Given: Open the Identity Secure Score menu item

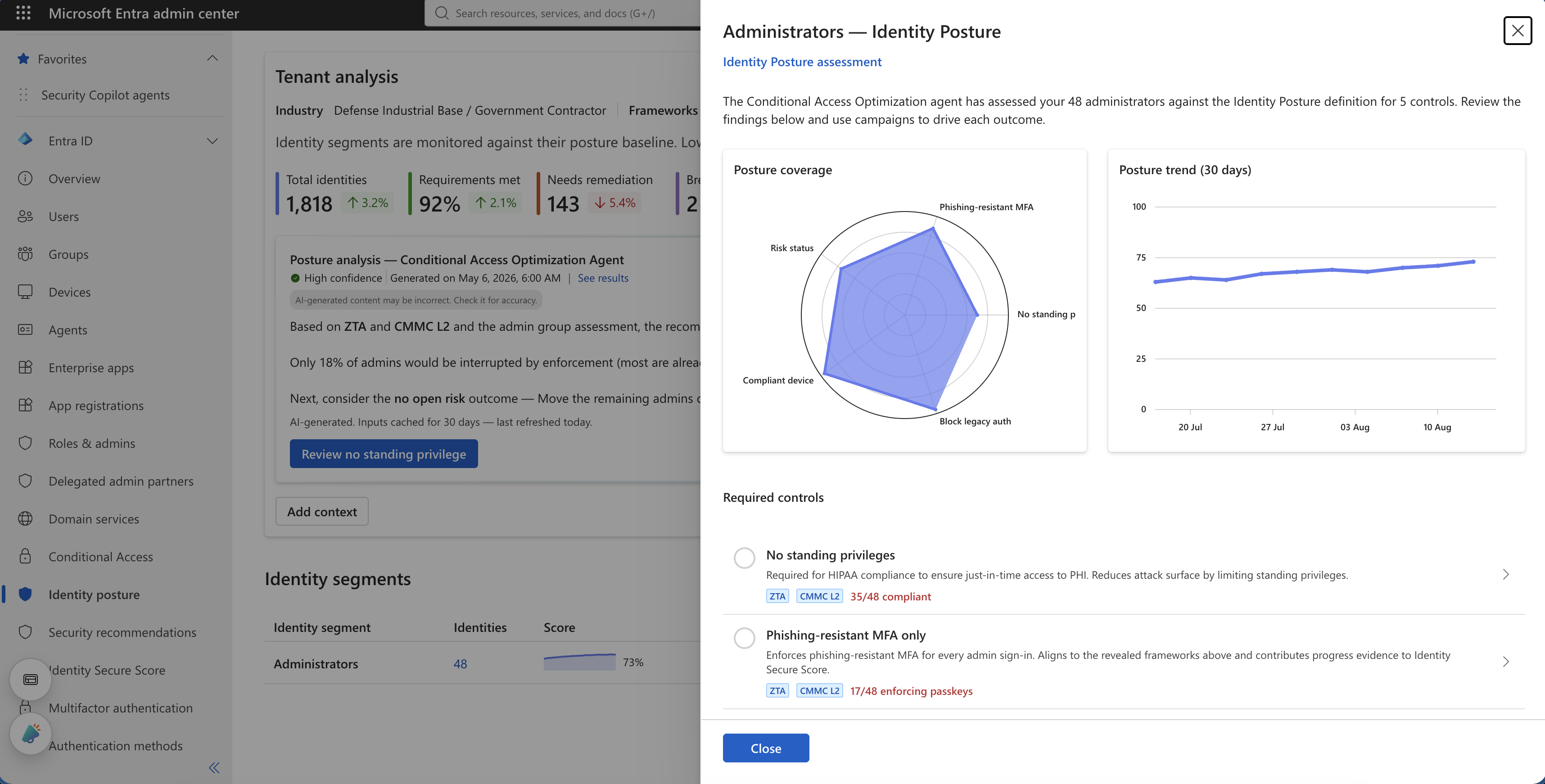Looking at the screenshot, I should (107, 670).
